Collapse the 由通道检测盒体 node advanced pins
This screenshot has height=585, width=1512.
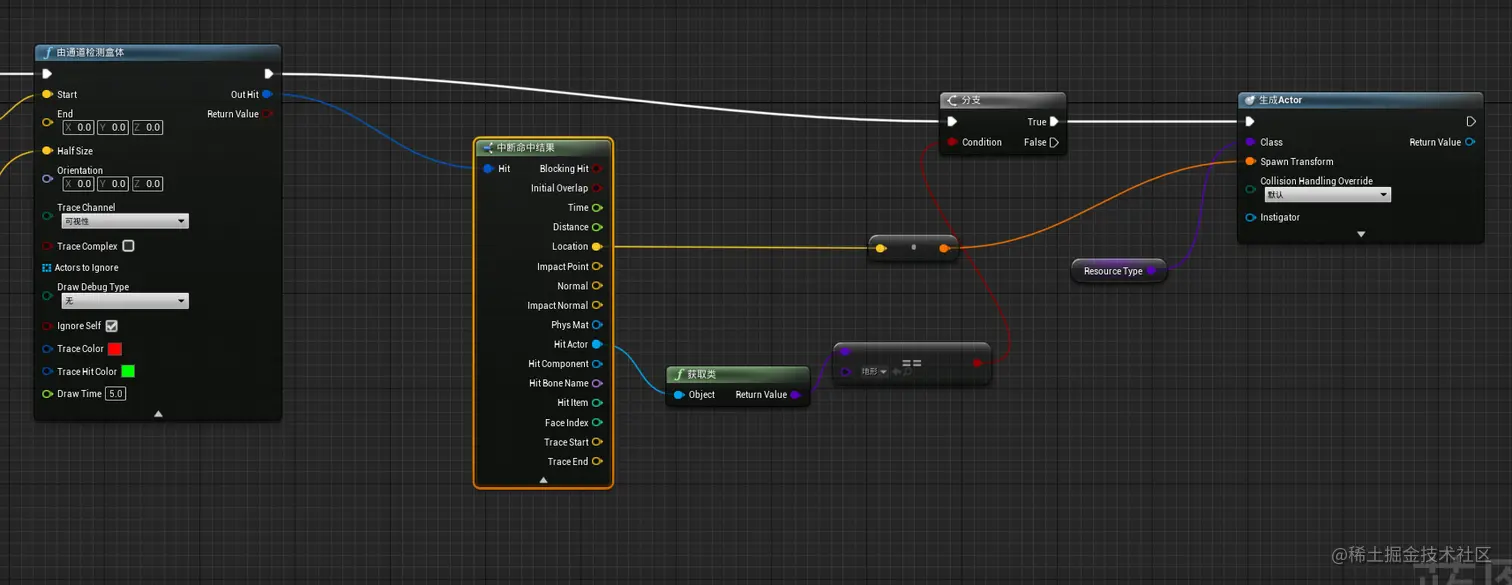(158, 413)
